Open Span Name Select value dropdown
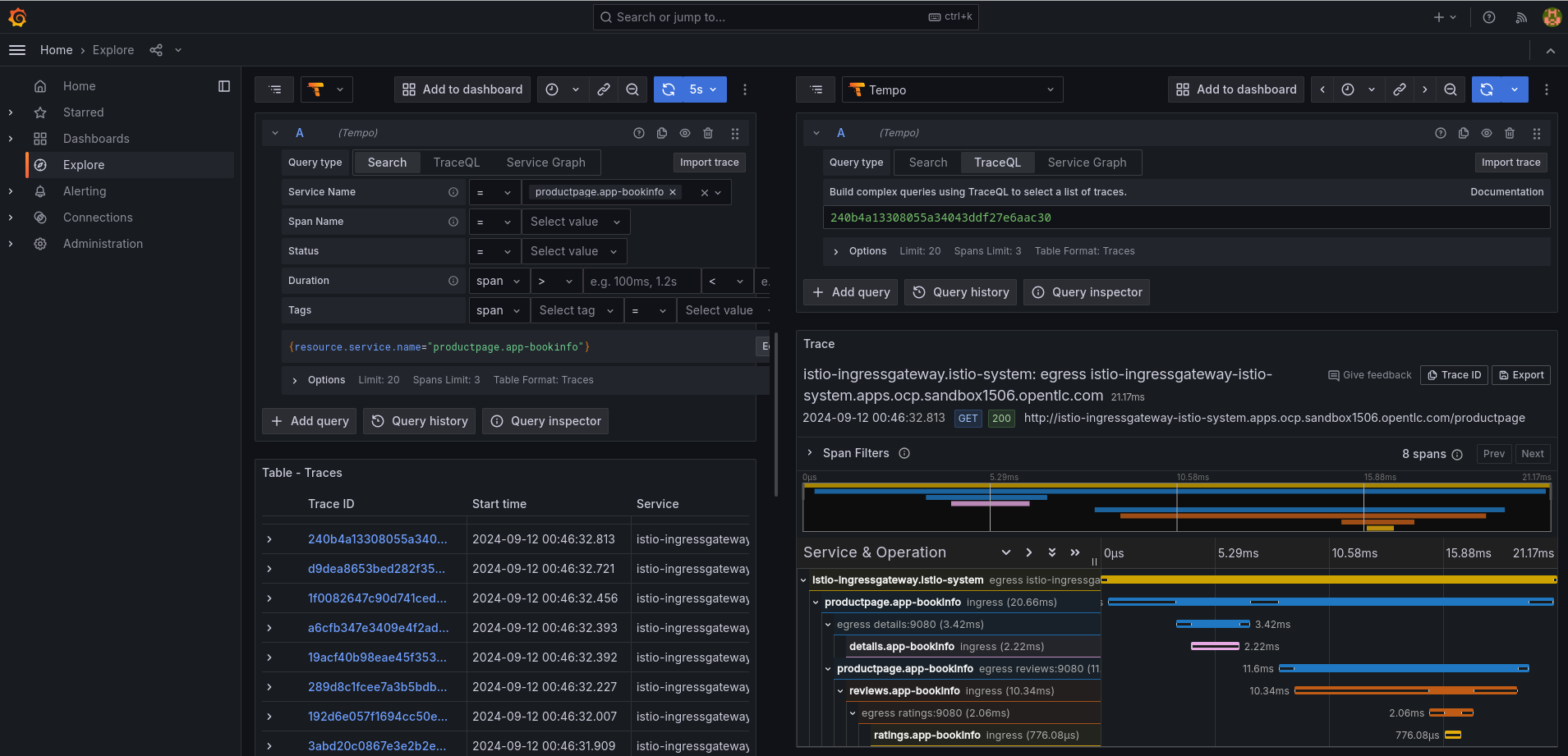The height and width of the screenshot is (756, 1568). tap(576, 222)
